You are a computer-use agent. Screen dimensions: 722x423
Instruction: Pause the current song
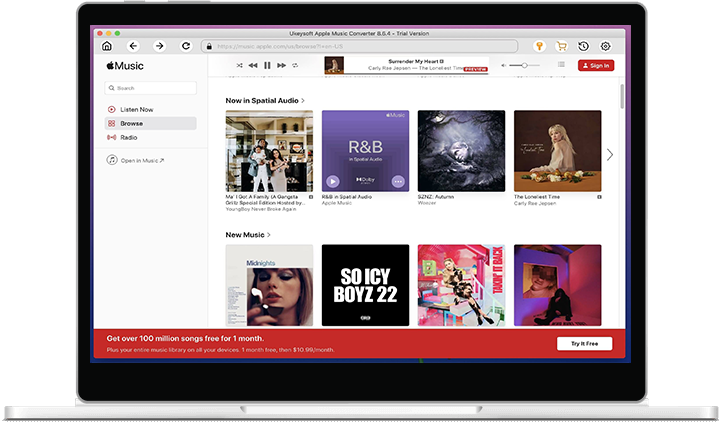267,65
